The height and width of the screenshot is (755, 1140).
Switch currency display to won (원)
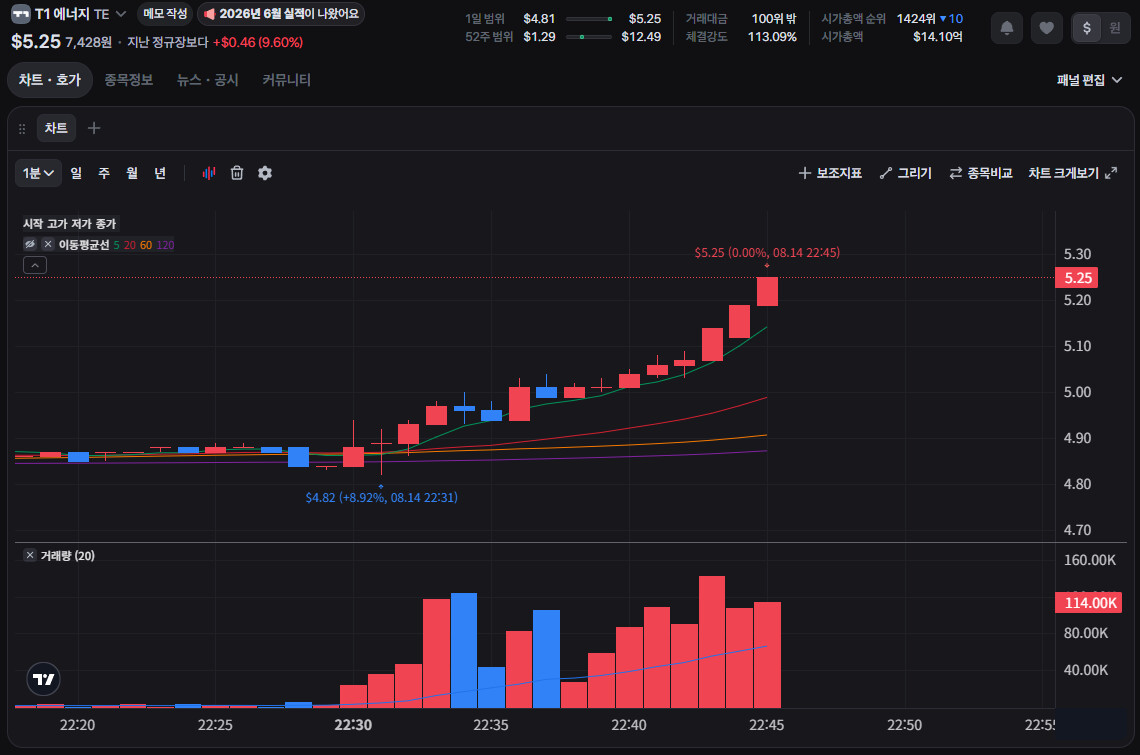[1115, 28]
